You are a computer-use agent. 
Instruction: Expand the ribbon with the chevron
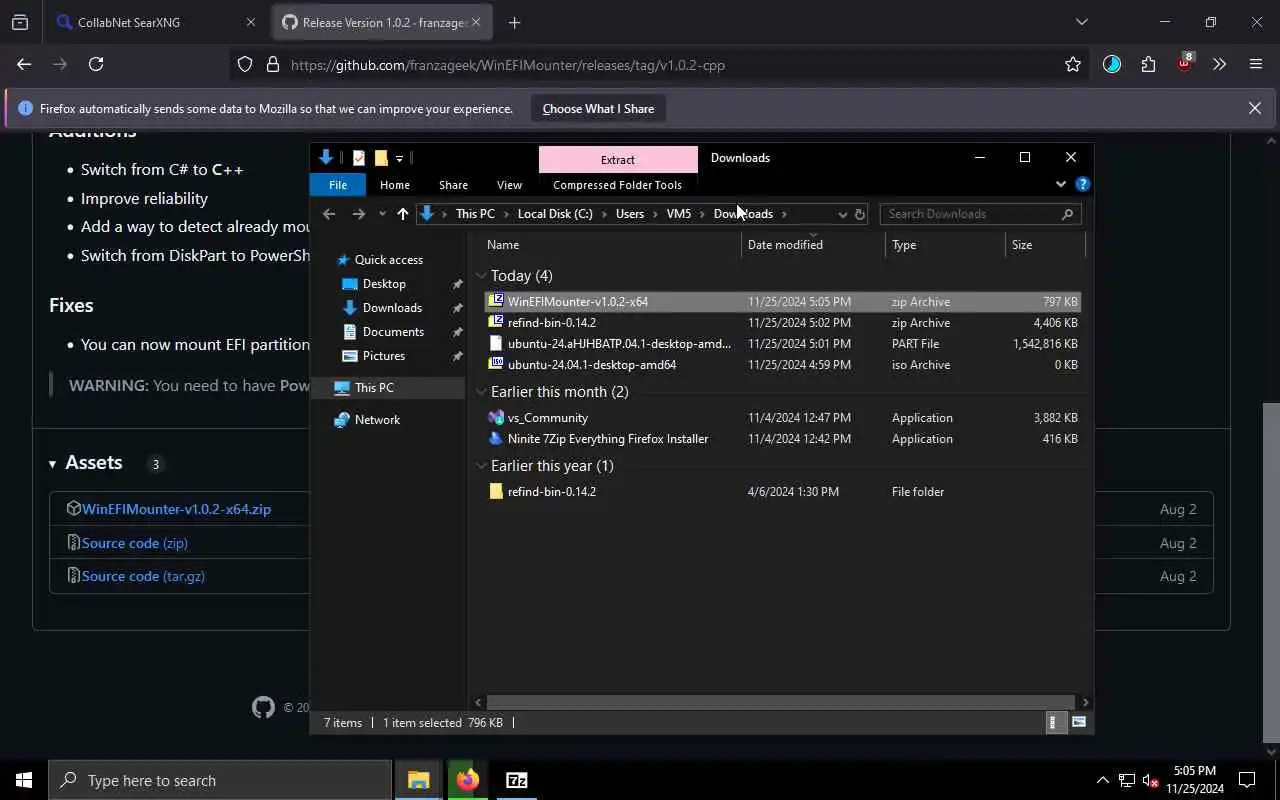(x=1061, y=184)
